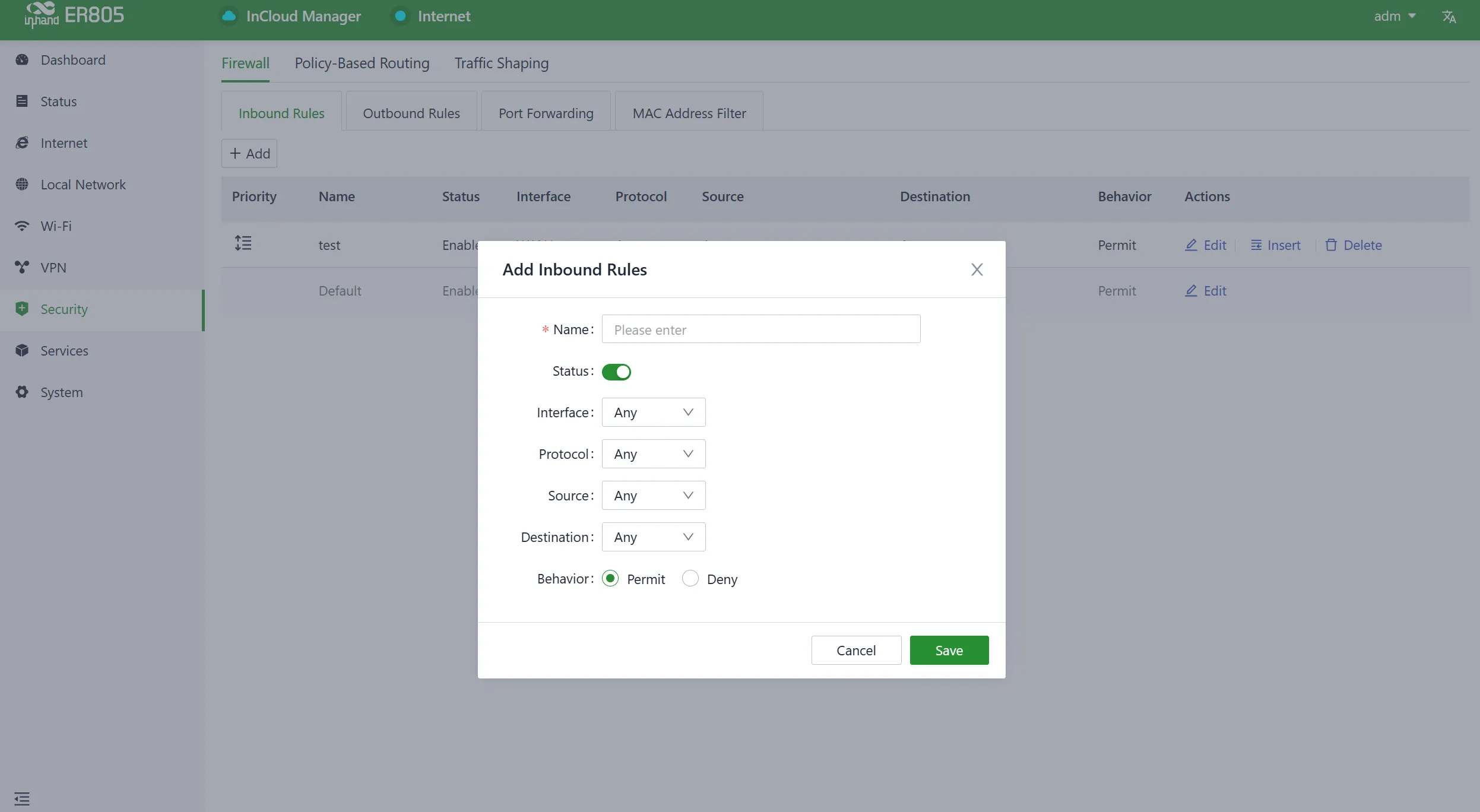
Task: Open the adm user dropdown
Action: point(1395,16)
